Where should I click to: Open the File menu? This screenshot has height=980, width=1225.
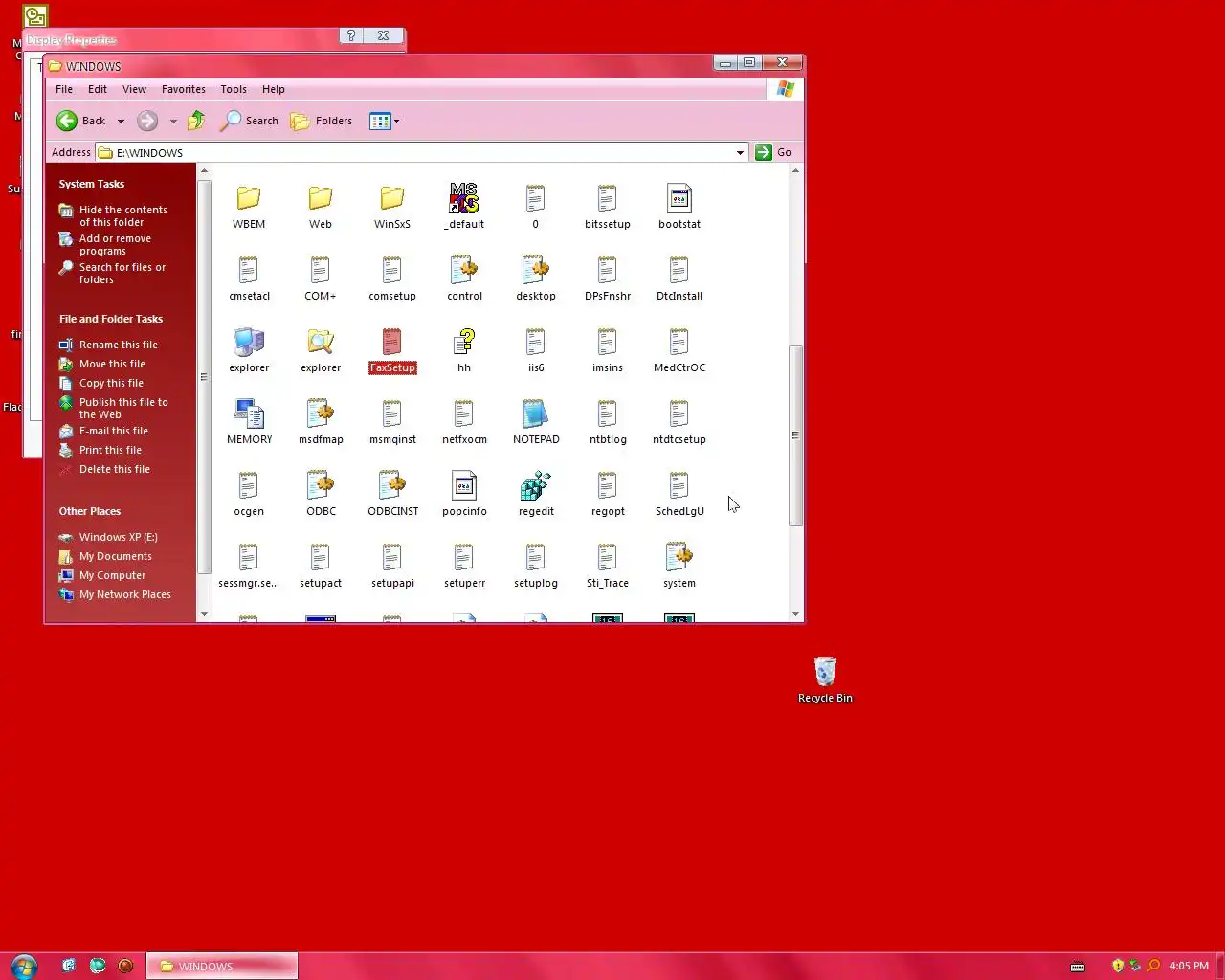tap(64, 89)
